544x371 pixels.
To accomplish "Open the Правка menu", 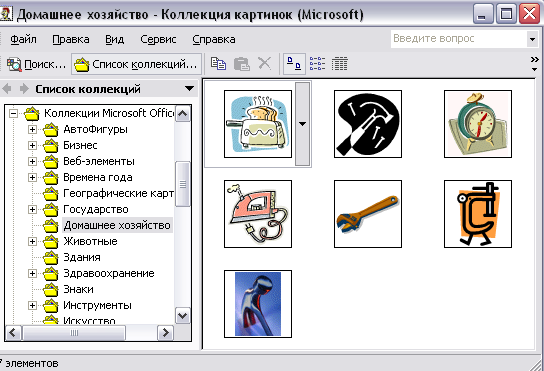I will point(71,39).
